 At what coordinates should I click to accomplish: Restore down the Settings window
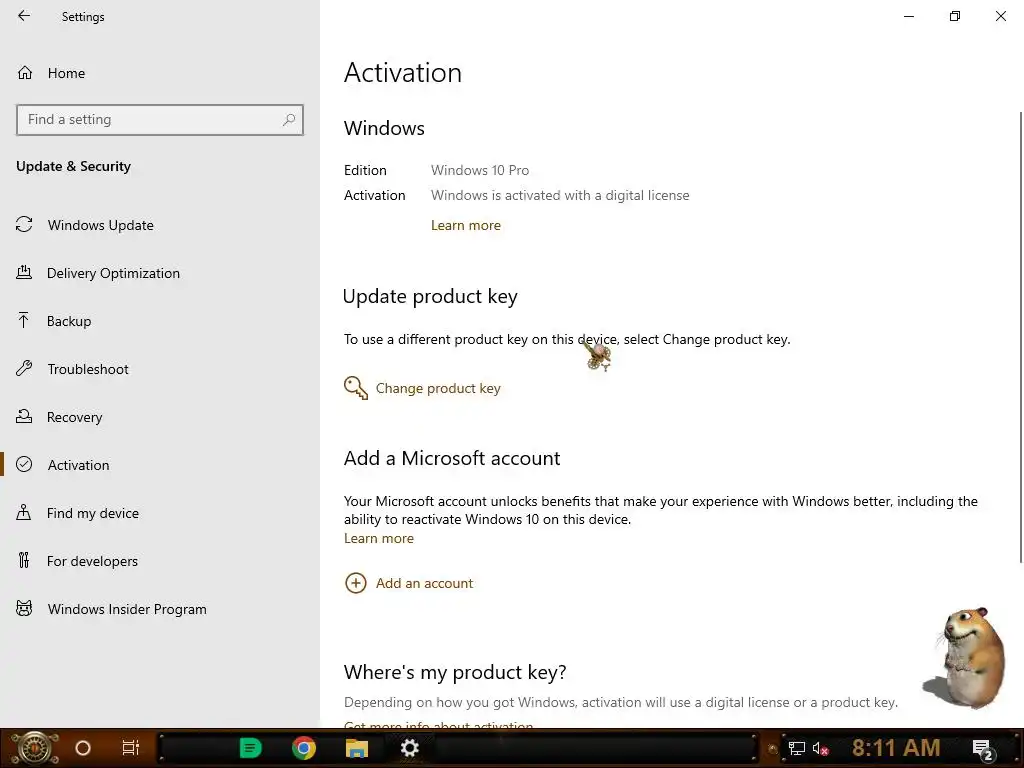click(x=955, y=16)
